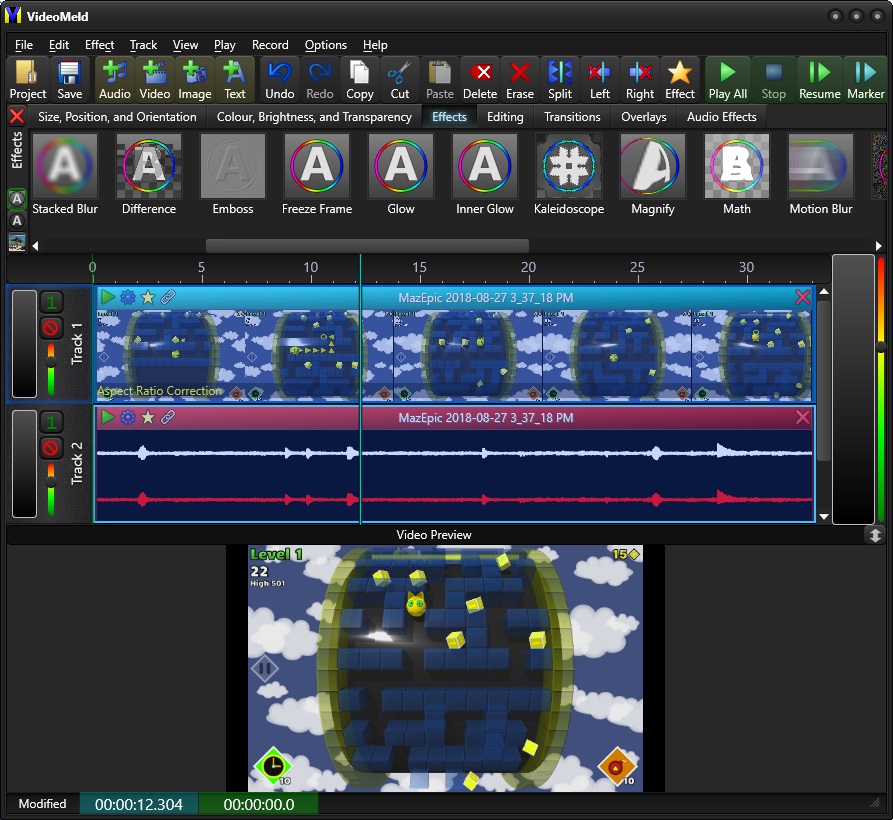
Task: Open the Play menu
Action: tap(224, 45)
